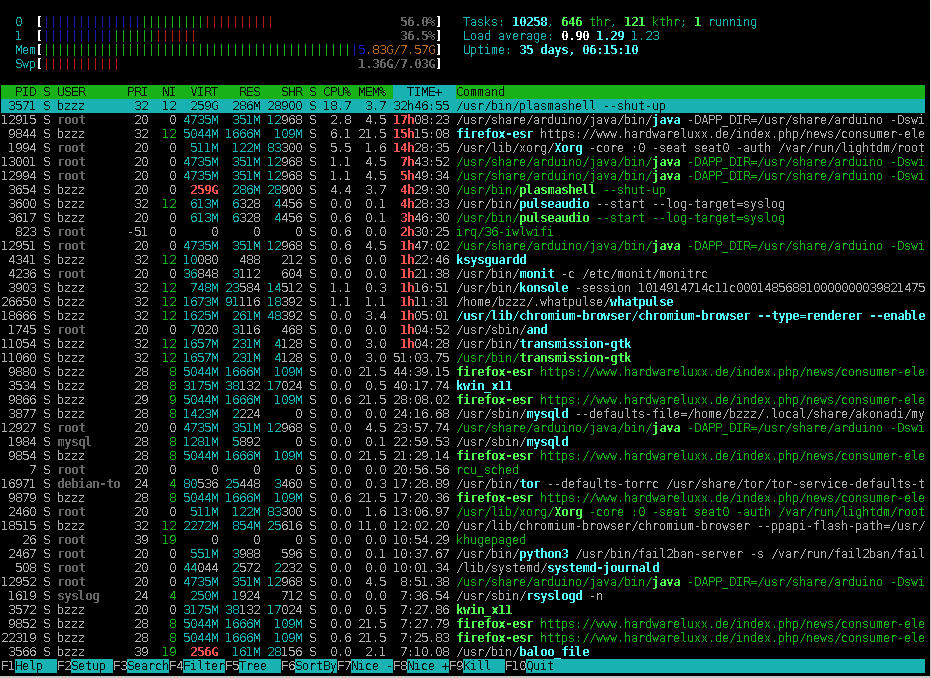Screen dimensions: 931x678
Task: Select firefox-esr thread row PID 9880
Action: click(463, 372)
